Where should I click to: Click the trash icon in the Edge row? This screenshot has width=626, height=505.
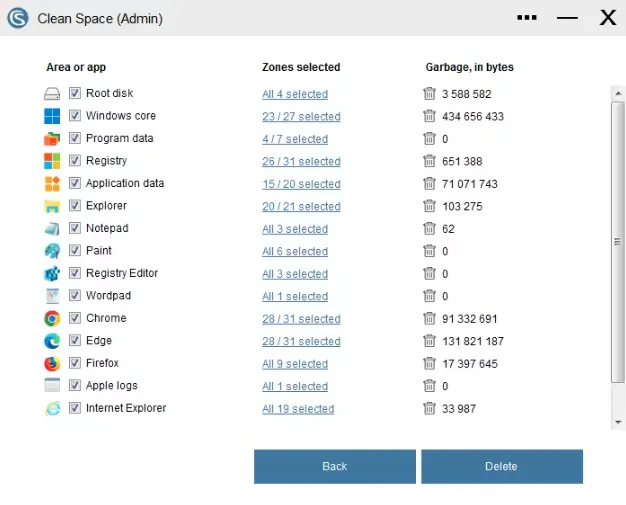click(x=429, y=341)
